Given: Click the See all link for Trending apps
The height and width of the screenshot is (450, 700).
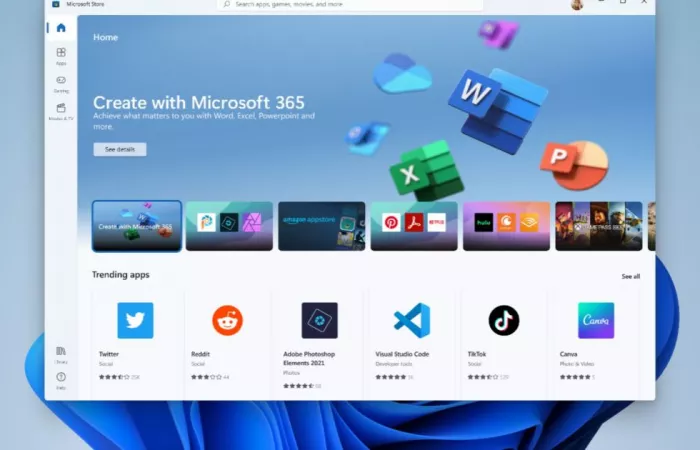Looking at the screenshot, I should coord(630,276).
